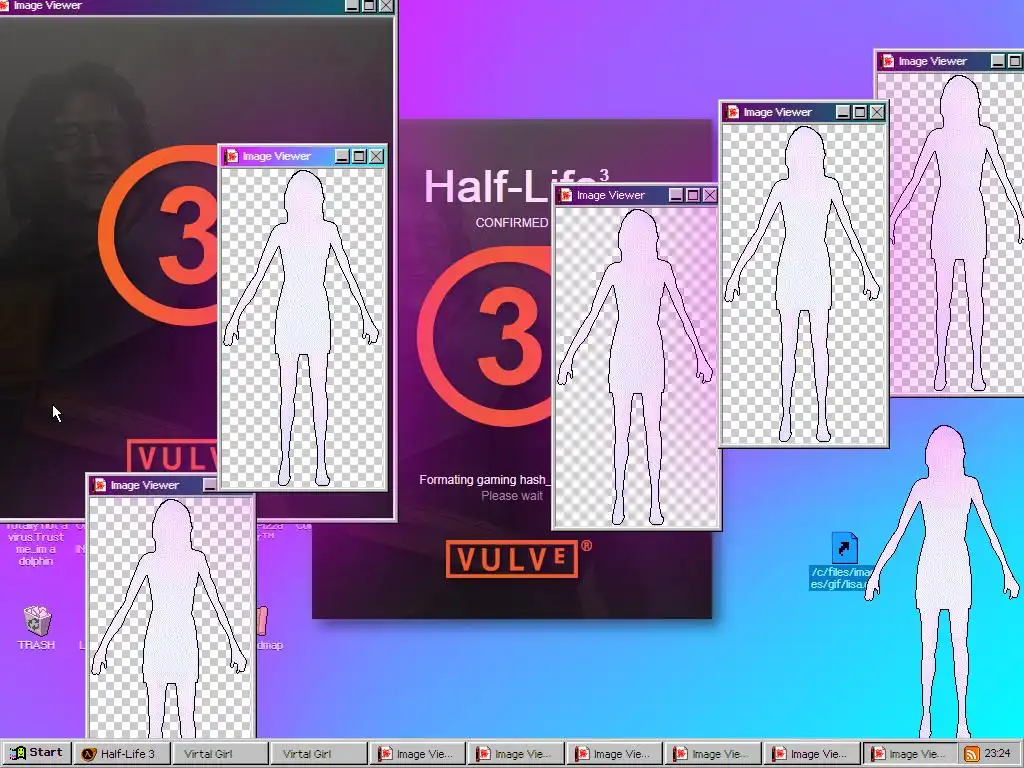Screen dimensions: 1024x768
Task: Click the app icon of the large dark Image Viewer
Action: tap(4, 5)
